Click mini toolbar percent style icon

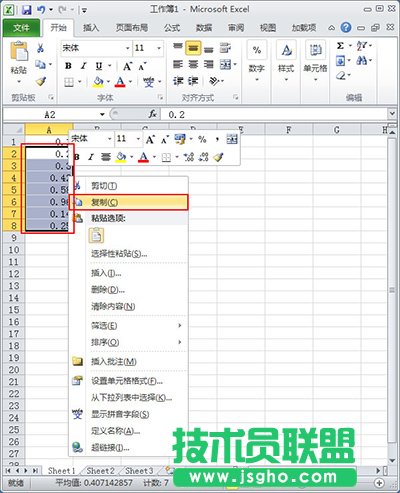click(x=202, y=139)
